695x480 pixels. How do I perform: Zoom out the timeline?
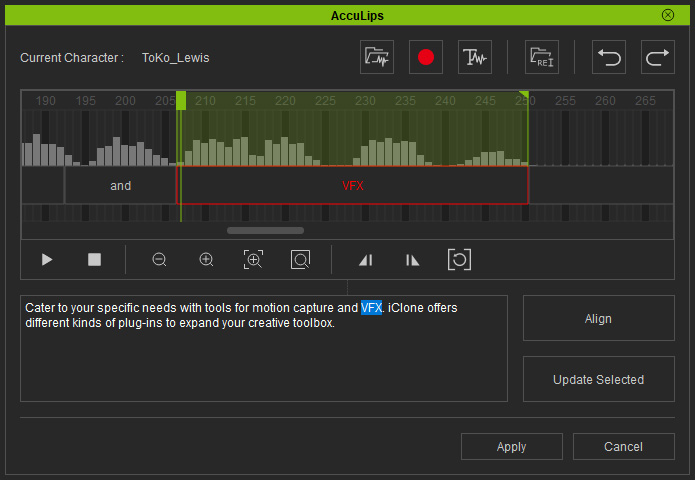[159, 260]
